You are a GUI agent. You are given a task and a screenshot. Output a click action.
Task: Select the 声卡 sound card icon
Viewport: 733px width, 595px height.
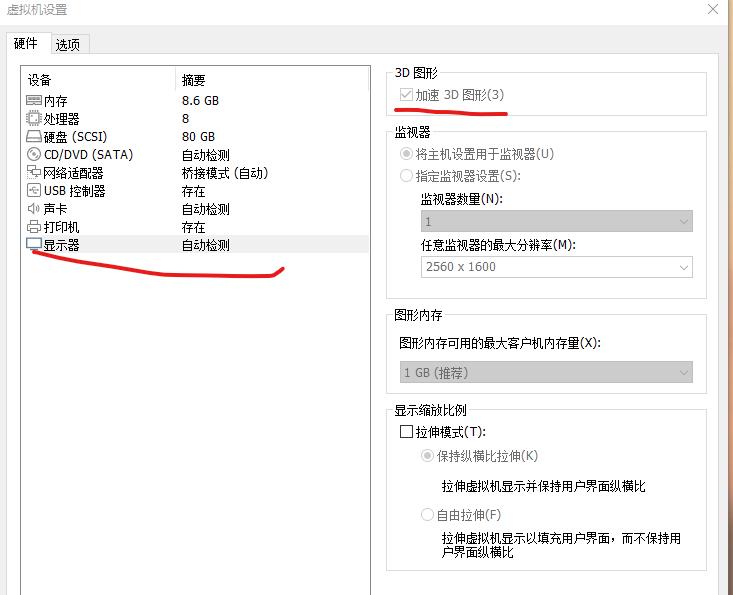point(34,208)
